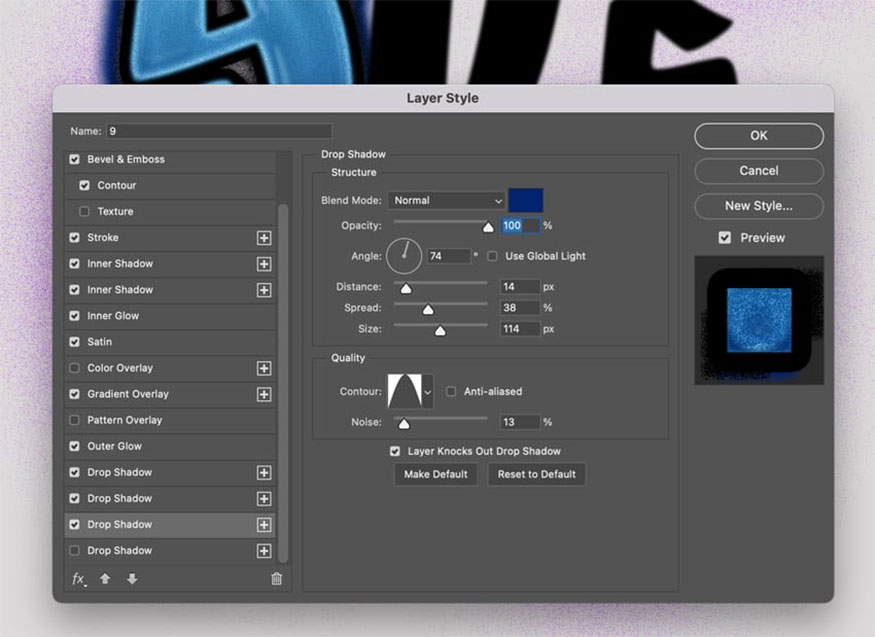The height and width of the screenshot is (637, 875).
Task: Click into the Name text field
Action: (220, 131)
